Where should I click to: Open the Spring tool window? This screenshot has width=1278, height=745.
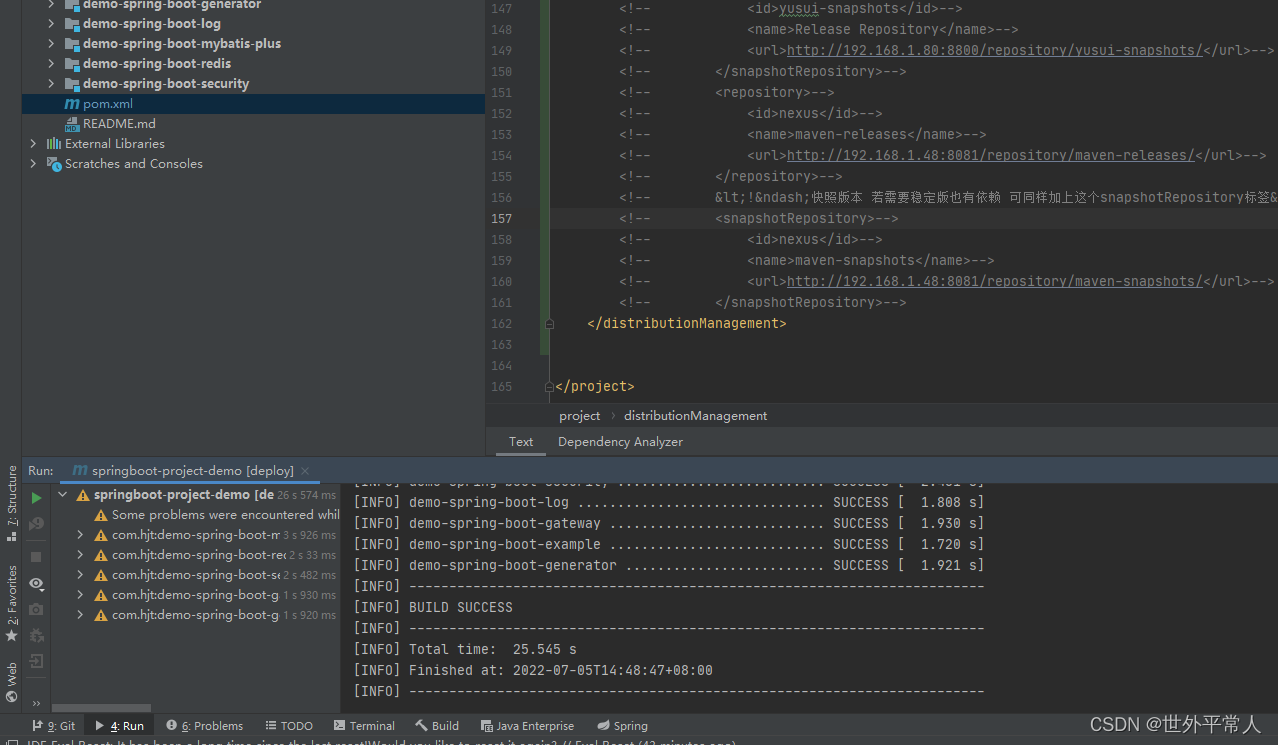[622, 726]
